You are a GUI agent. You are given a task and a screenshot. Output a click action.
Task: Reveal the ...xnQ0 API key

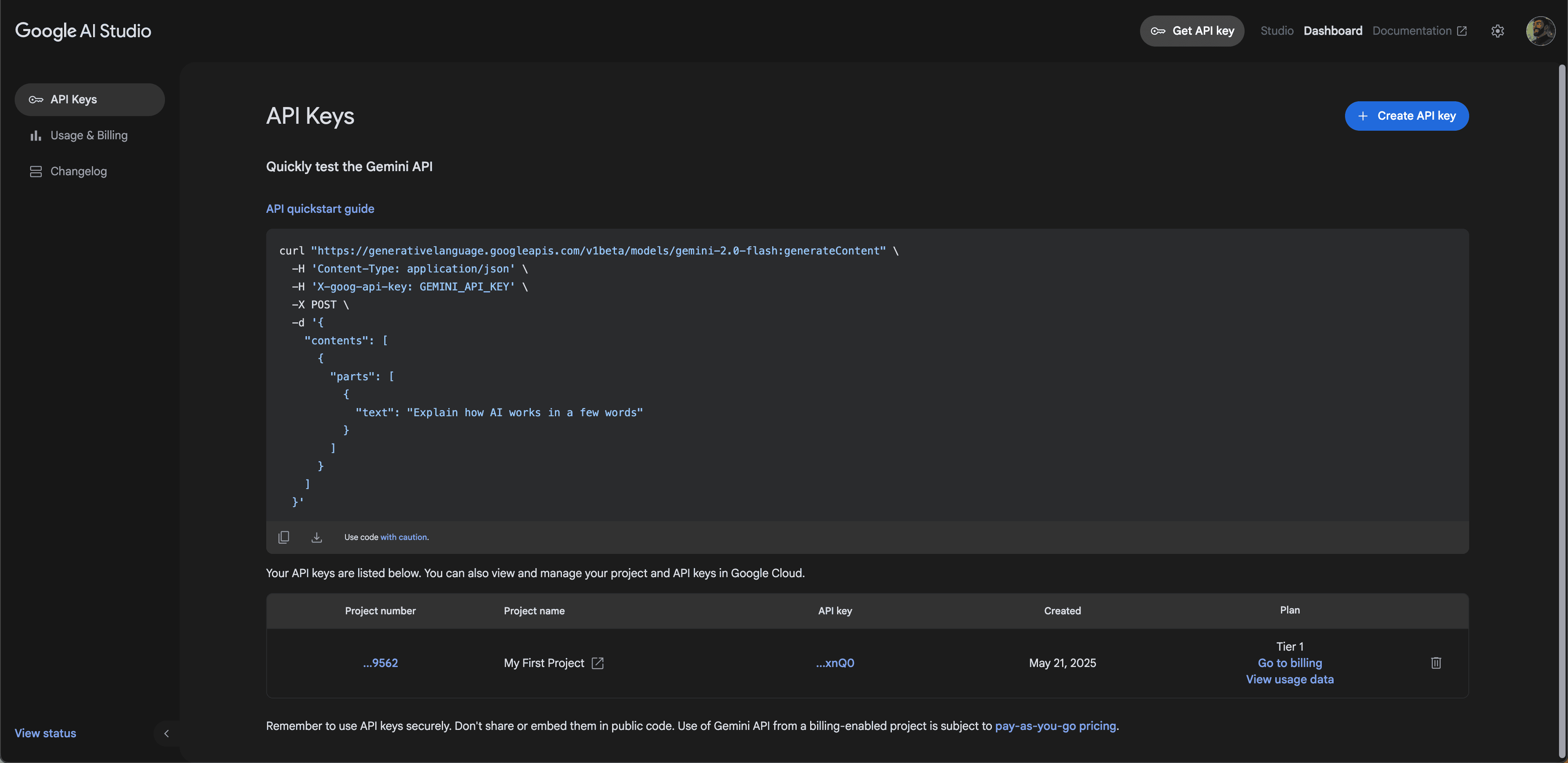pos(835,663)
